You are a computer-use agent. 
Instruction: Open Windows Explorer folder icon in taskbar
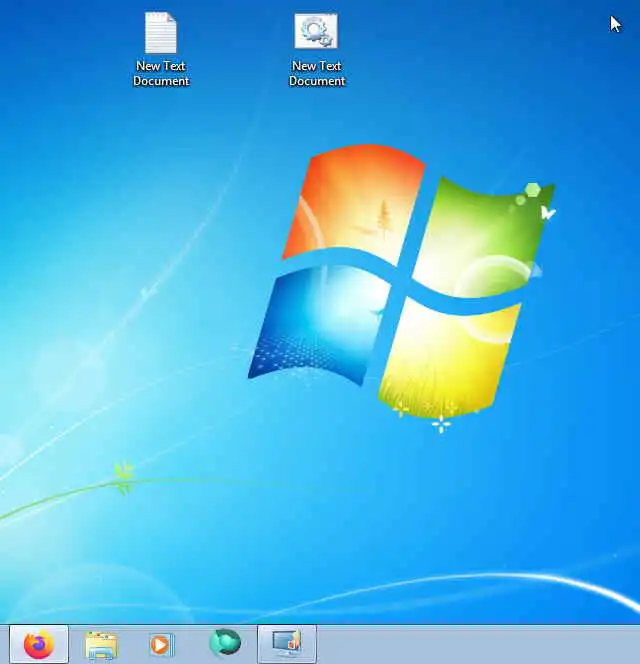[x=101, y=645]
